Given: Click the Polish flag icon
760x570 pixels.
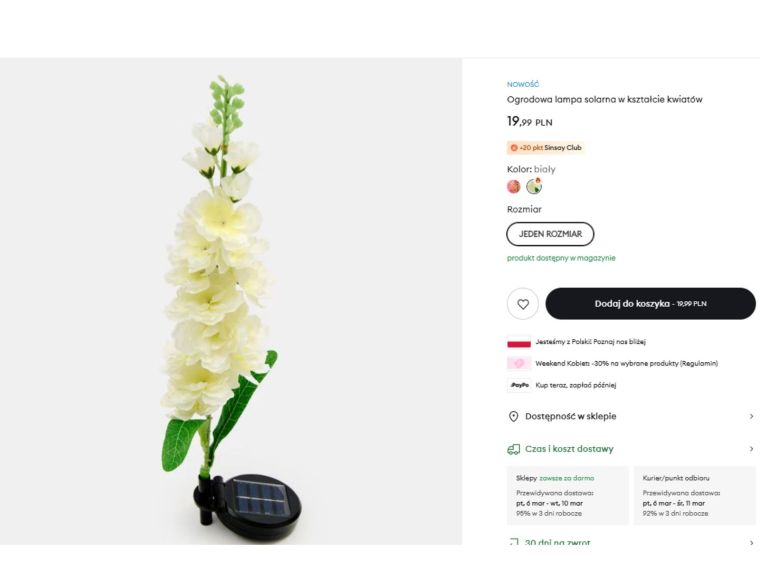Looking at the screenshot, I should [519, 342].
